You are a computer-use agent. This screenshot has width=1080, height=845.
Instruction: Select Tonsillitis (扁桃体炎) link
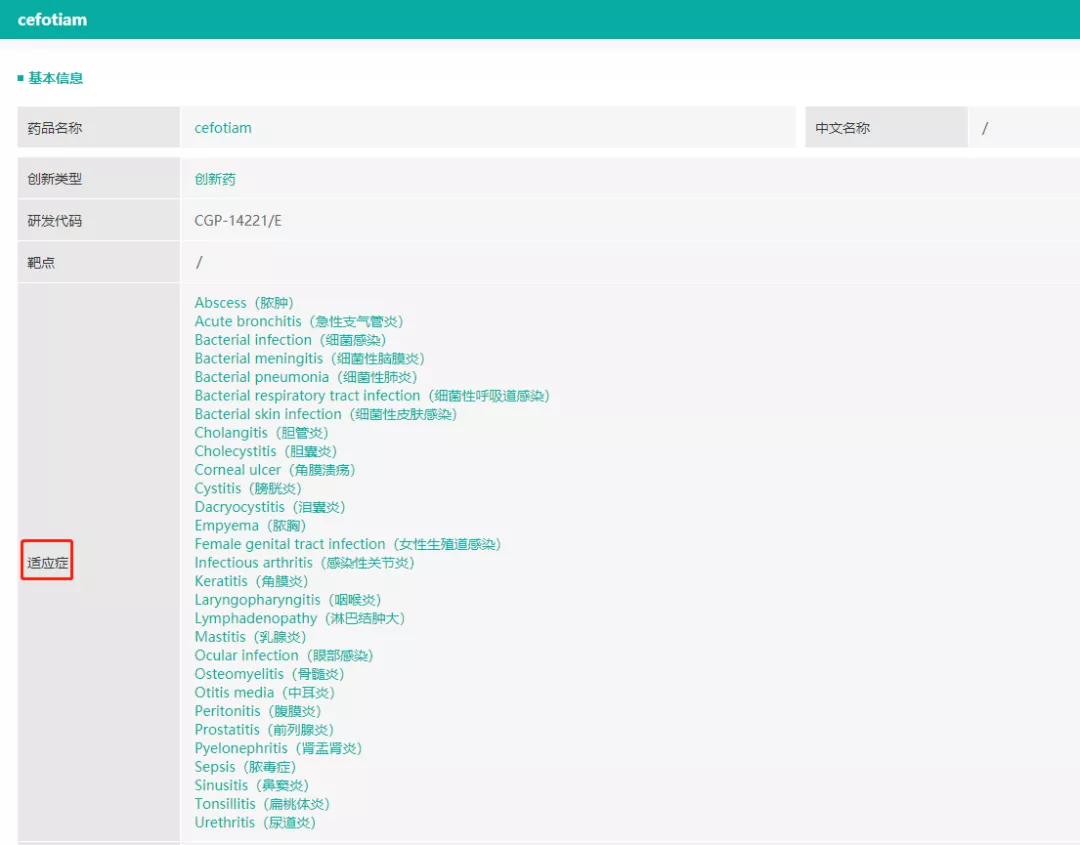tap(262, 805)
